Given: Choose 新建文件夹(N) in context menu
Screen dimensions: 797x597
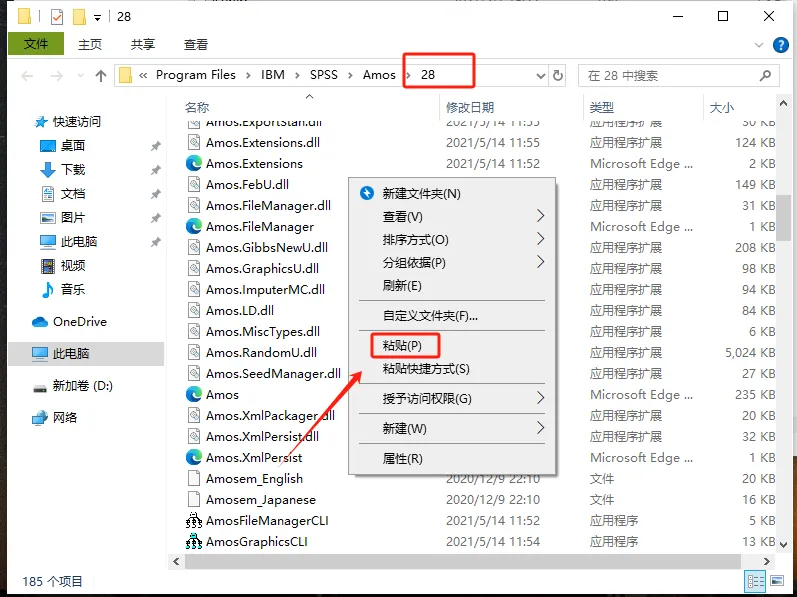Looking at the screenshot, I should [x=421, y=194].
